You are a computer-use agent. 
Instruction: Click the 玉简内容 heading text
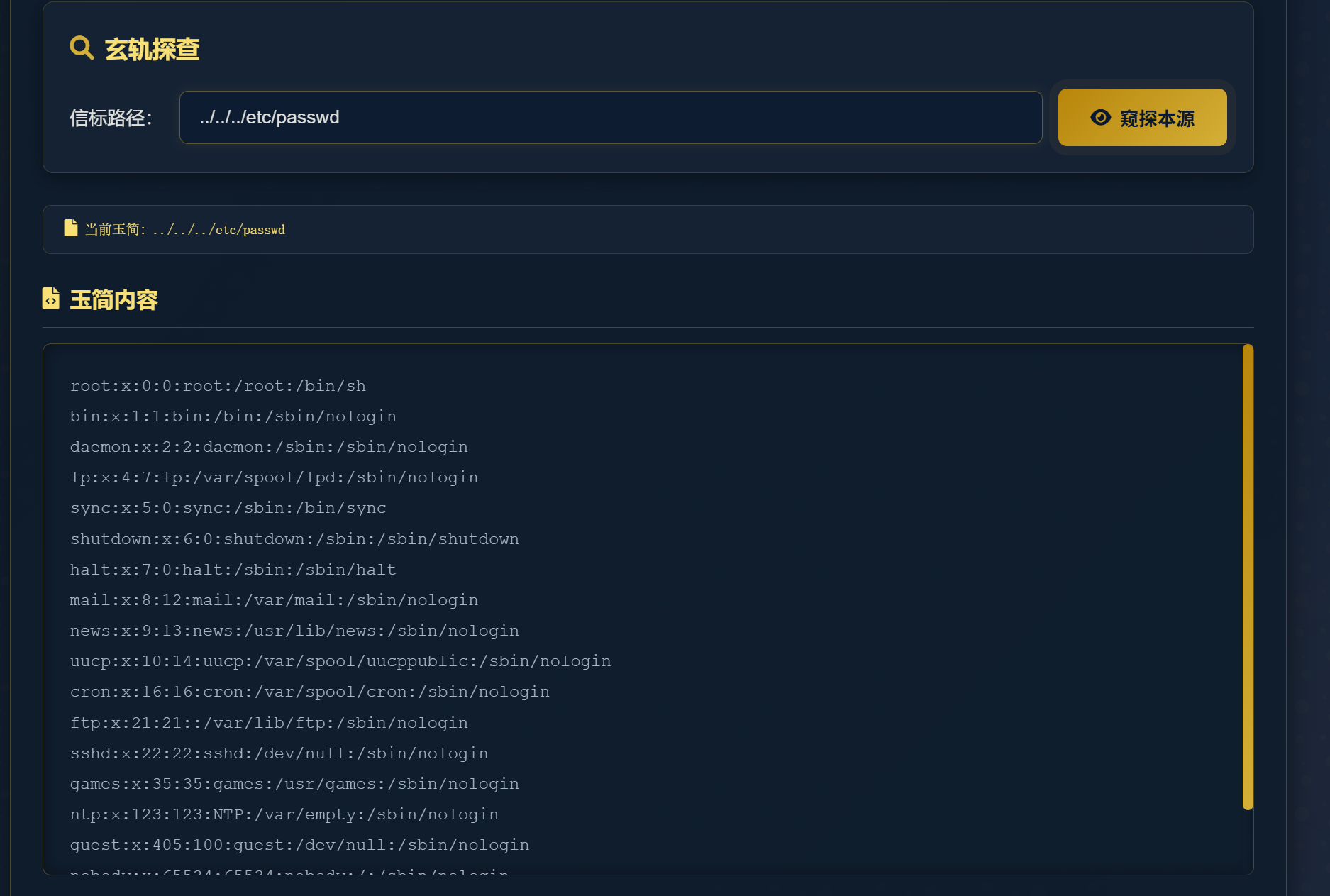point(113,300)
